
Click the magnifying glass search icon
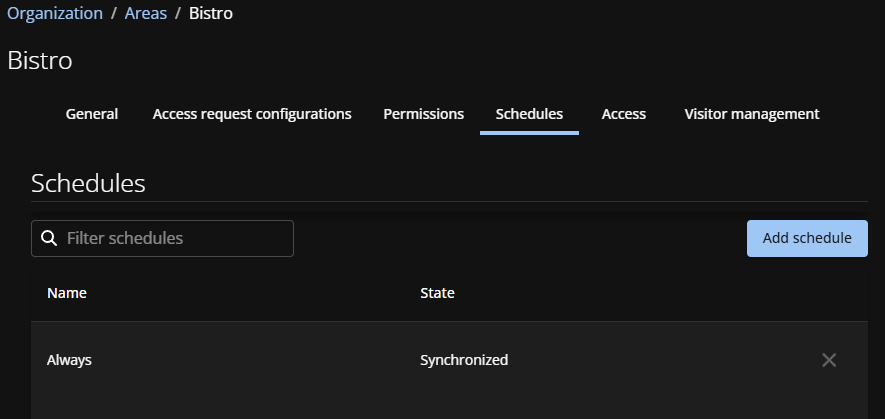48,239
